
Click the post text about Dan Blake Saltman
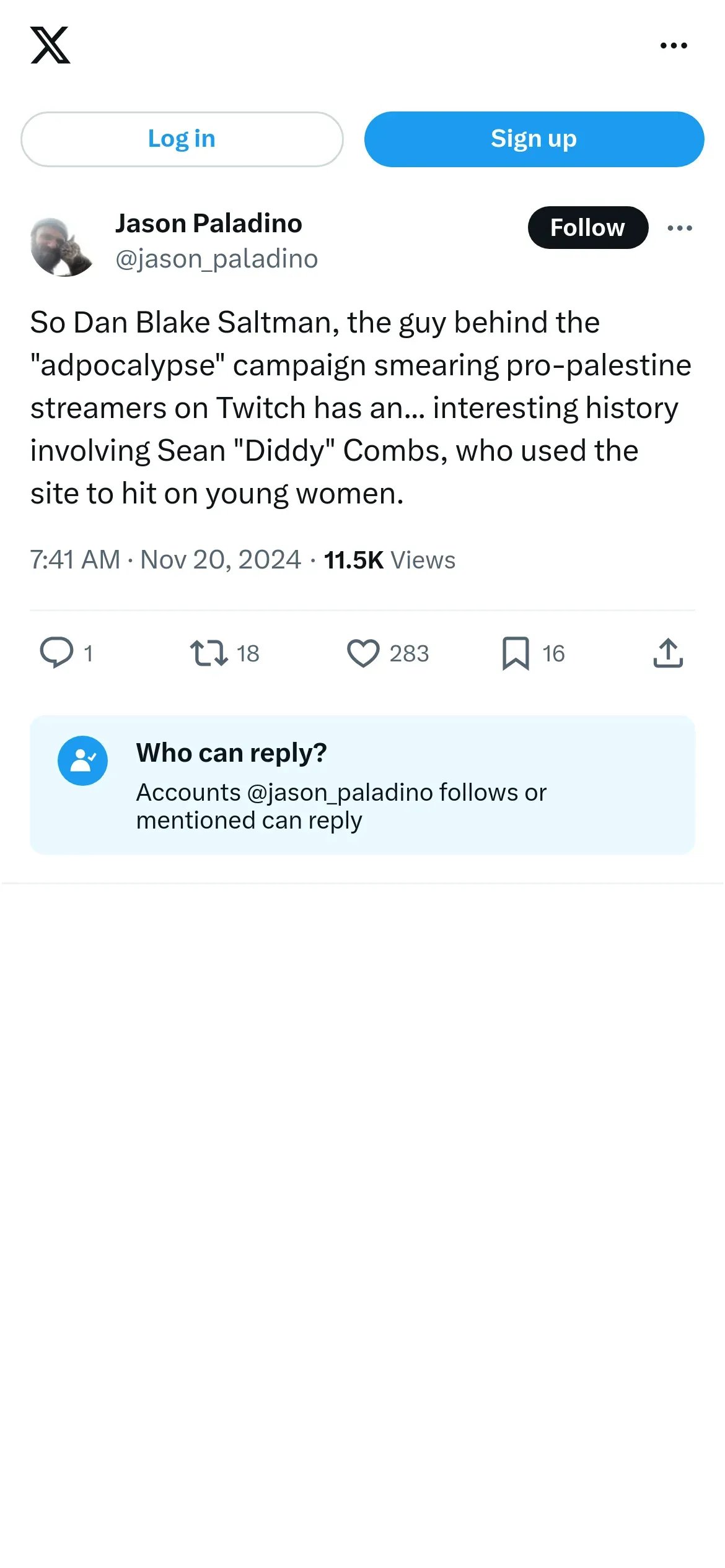tap(359, 407)
